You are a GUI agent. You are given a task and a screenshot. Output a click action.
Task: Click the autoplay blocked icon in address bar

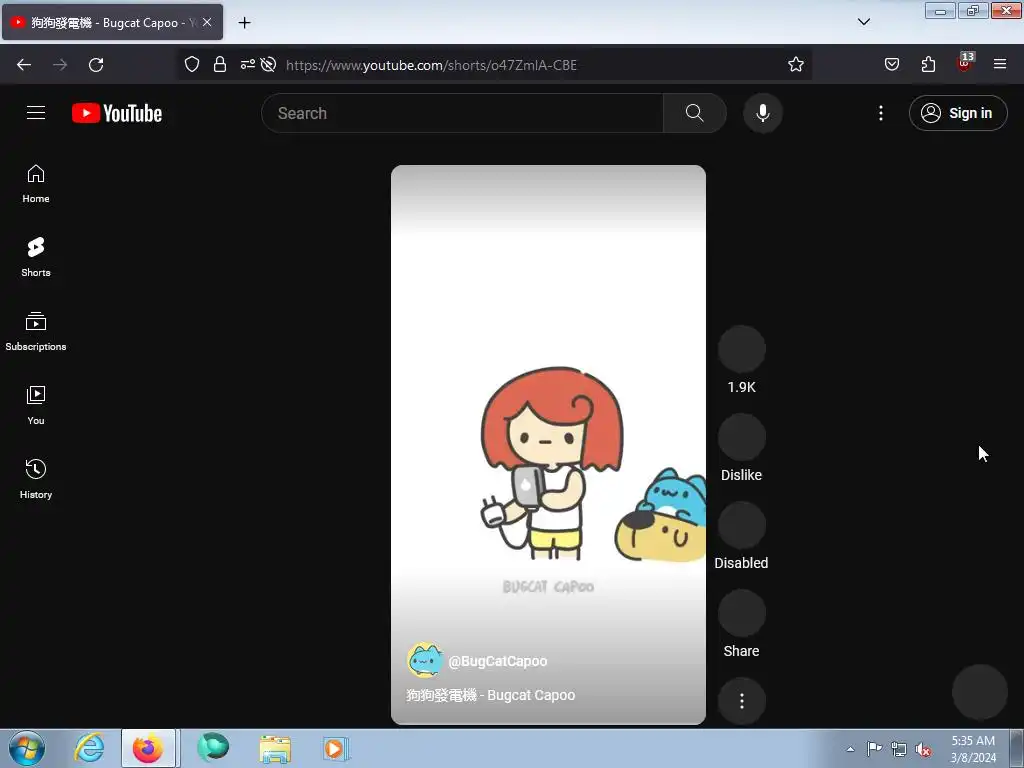tap(268, 64)
